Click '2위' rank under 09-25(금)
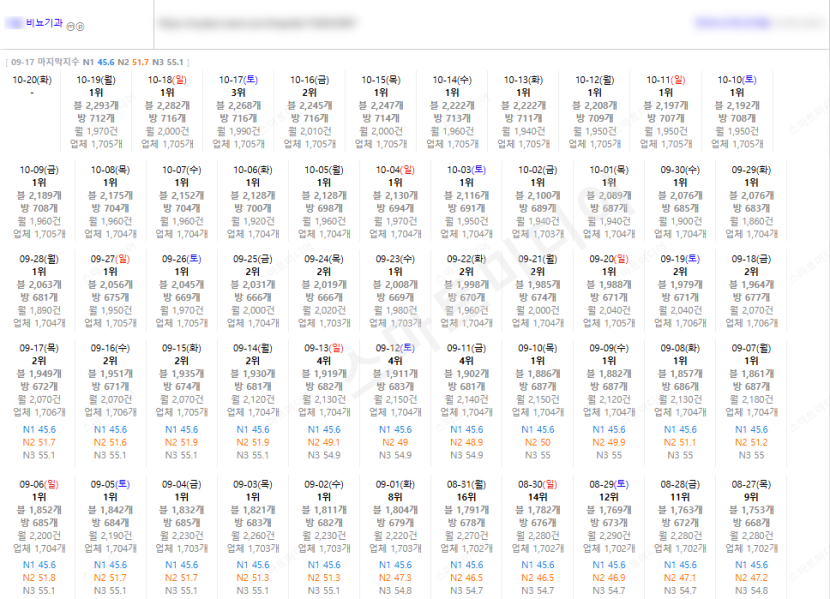Image resolution: width=830 pixels, height=599 pixels. pos(252,271)
